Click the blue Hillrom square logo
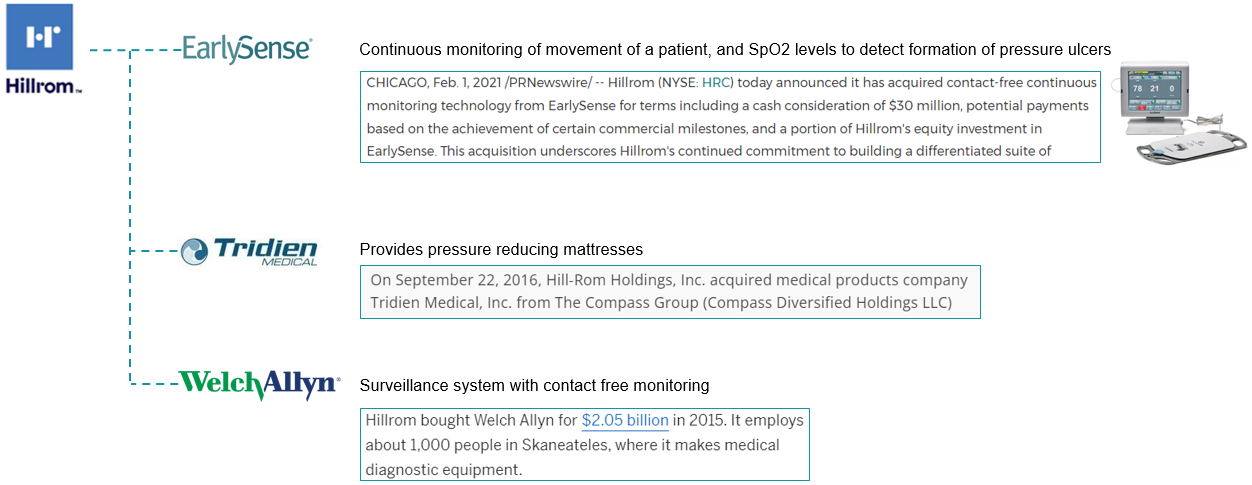 [x=39, y=36]
